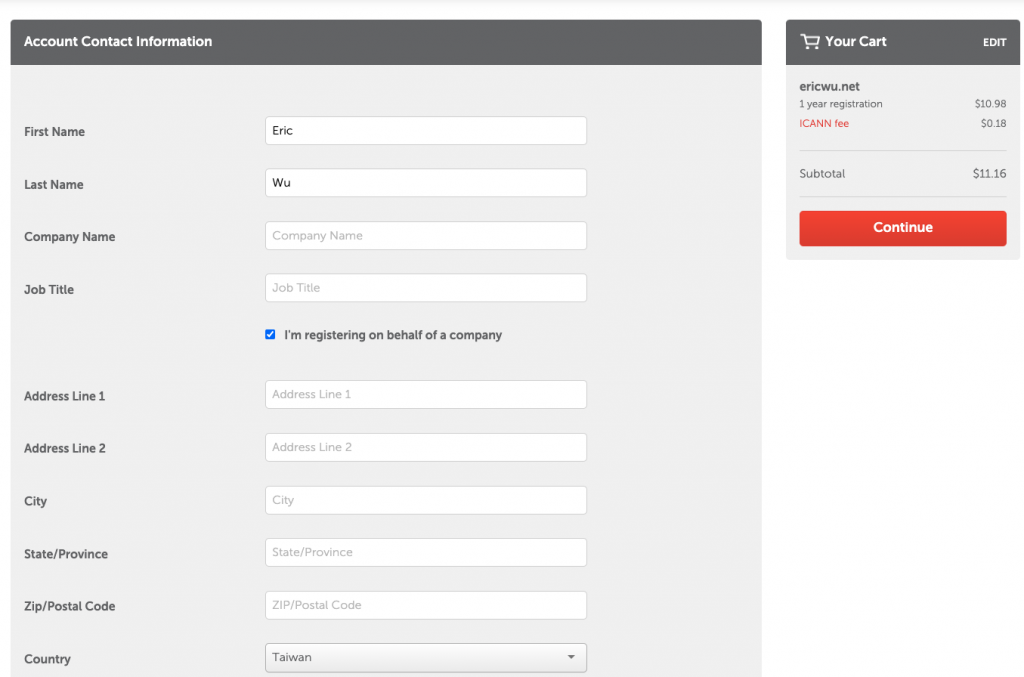Screen dimensions: 1024x677
Task: Click EDIT in Your Cart header
Action: (x=994, y=42)
